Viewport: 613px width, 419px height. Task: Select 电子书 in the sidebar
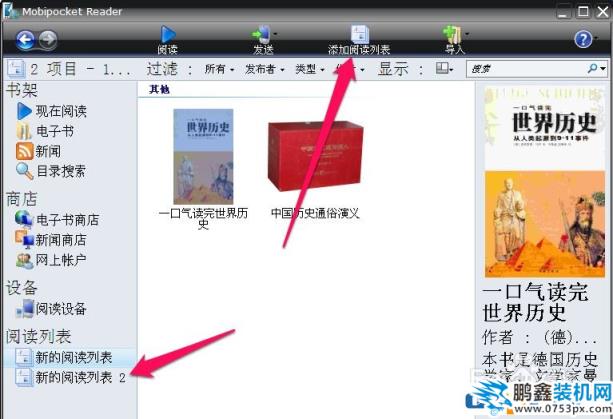pos(55,131)
